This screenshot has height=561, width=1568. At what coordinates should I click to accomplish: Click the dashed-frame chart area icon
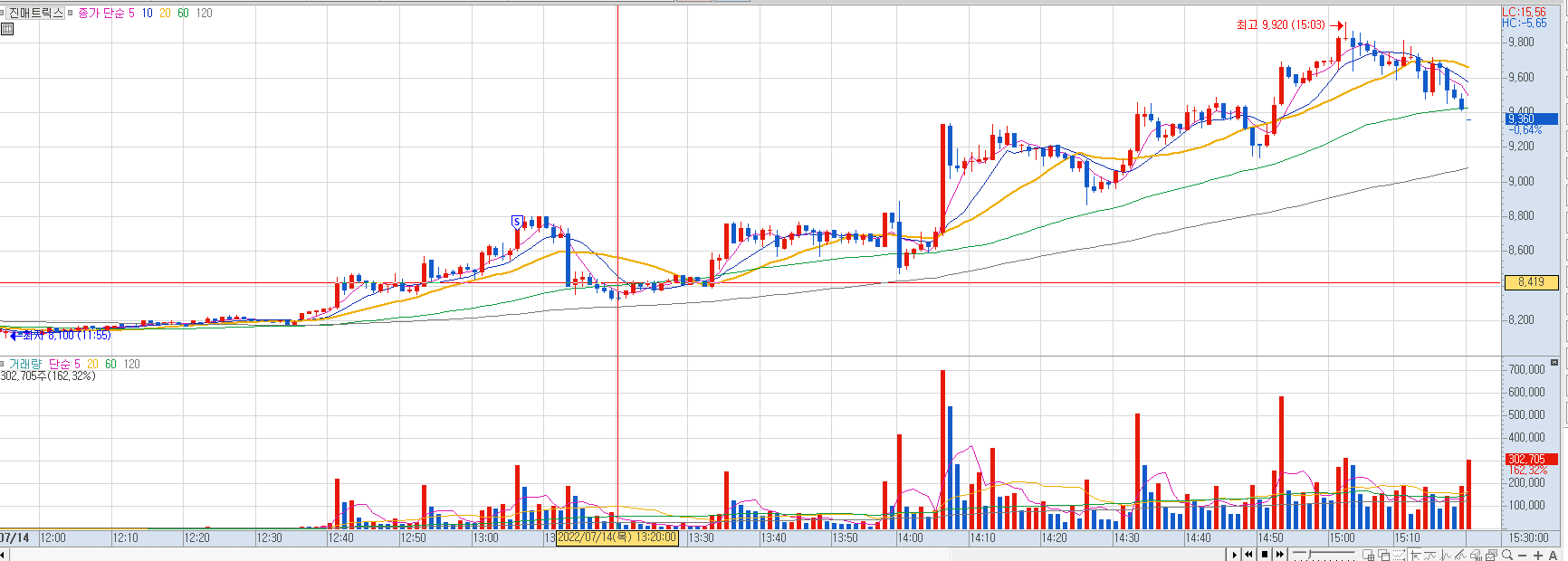1399,555
